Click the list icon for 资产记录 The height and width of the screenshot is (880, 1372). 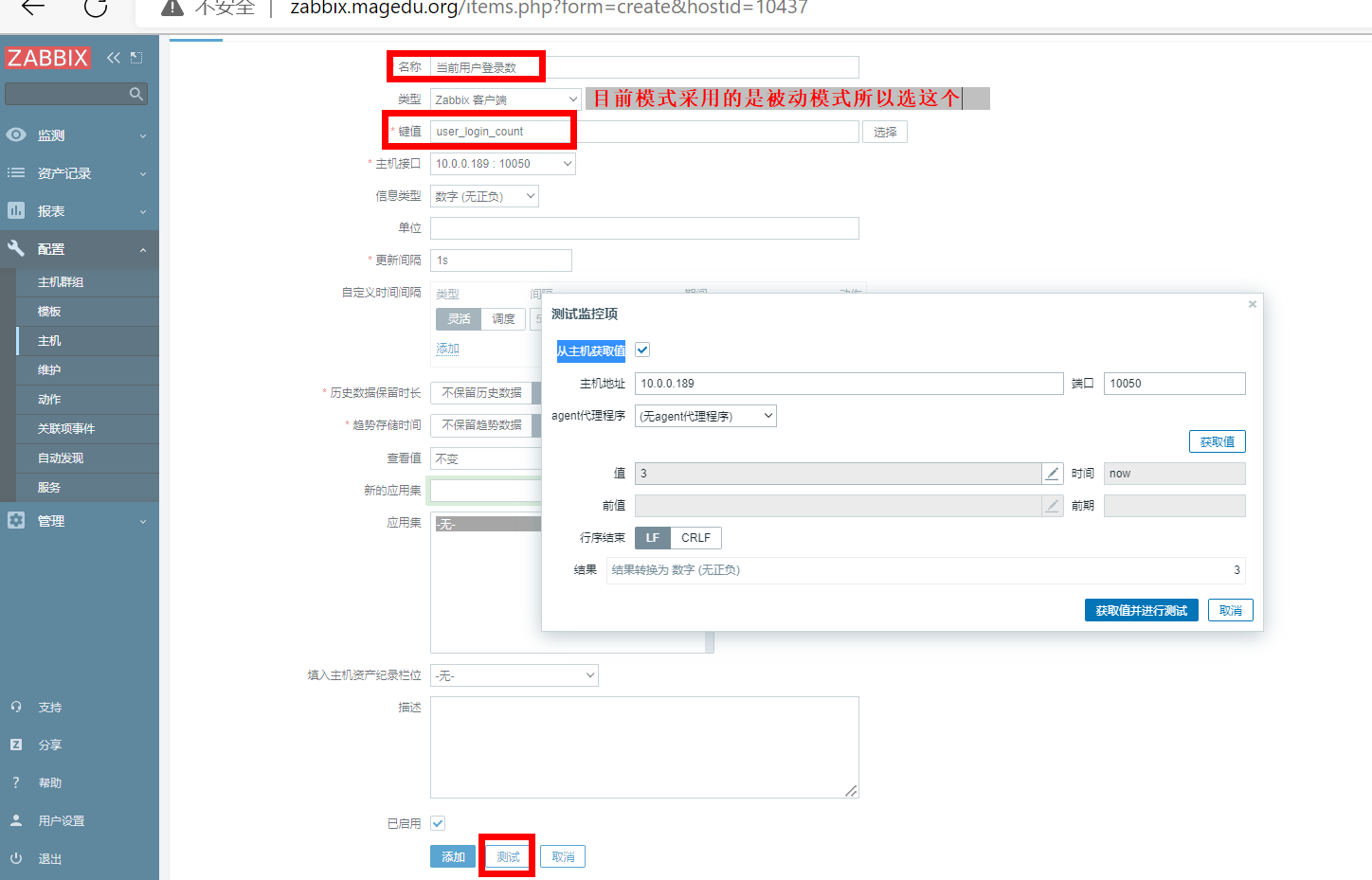(16, 172)
